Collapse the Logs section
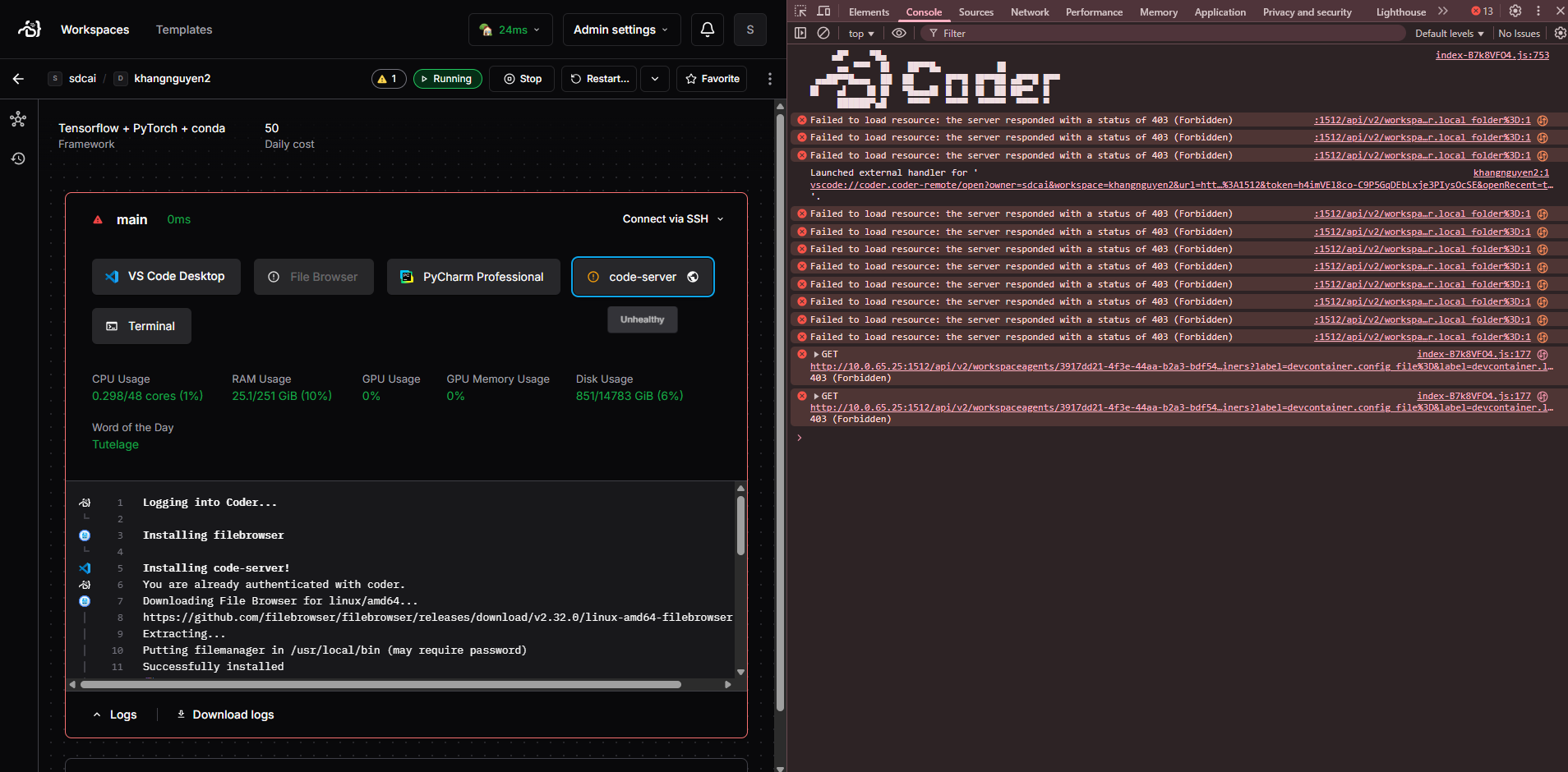1568x772 pixels. tap(115, 715)
